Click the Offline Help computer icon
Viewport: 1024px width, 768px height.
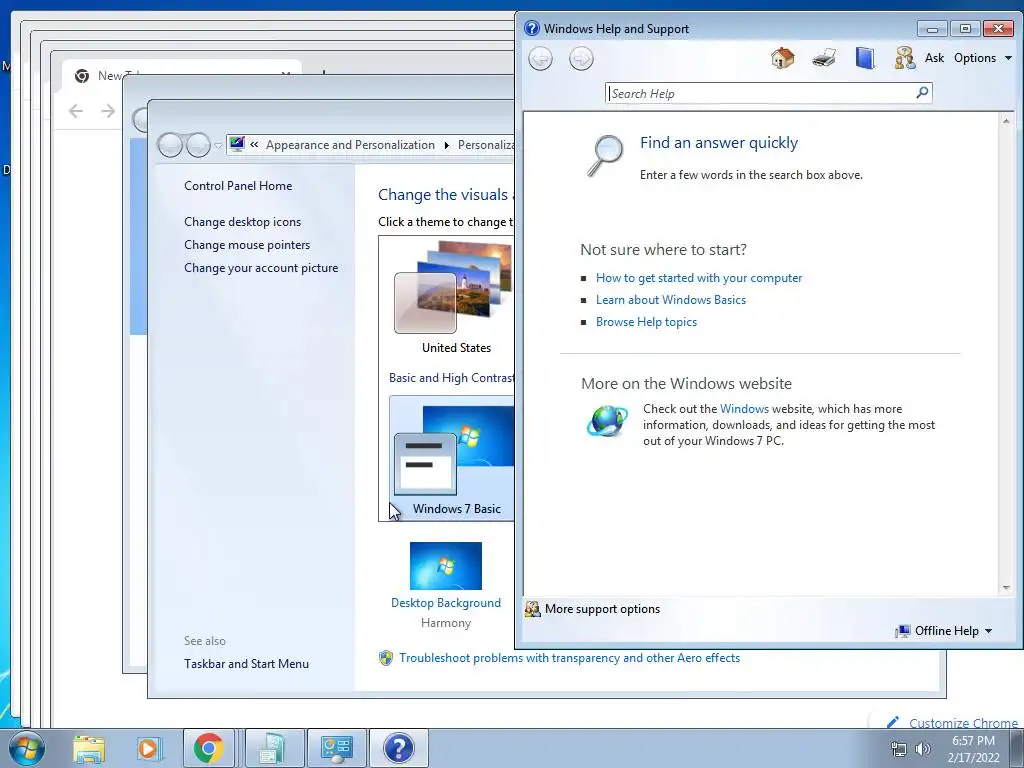(903, 631)
